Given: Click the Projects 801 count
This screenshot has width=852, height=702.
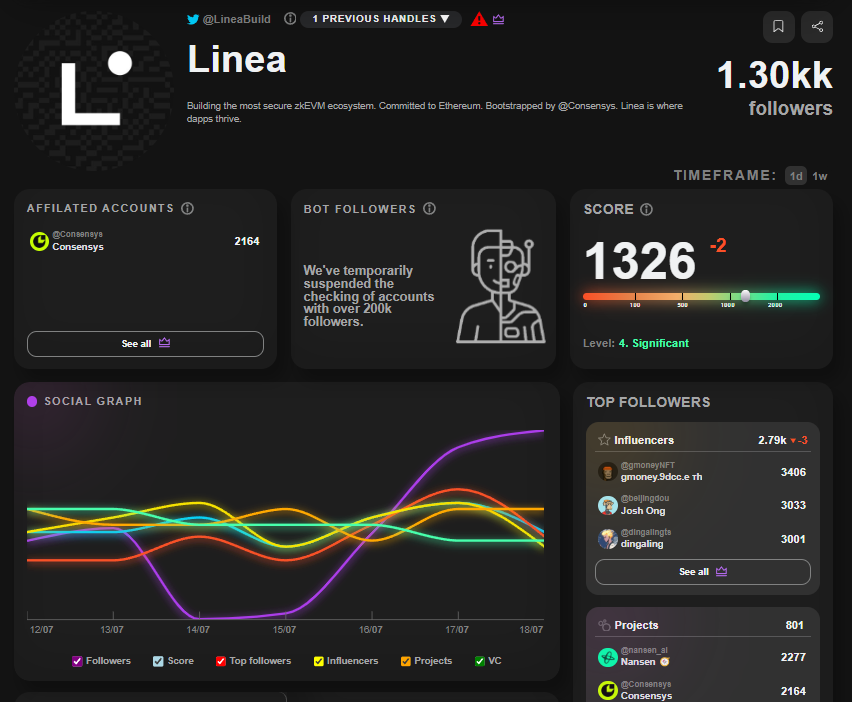Looking at the screenshot, I should 794,625.
